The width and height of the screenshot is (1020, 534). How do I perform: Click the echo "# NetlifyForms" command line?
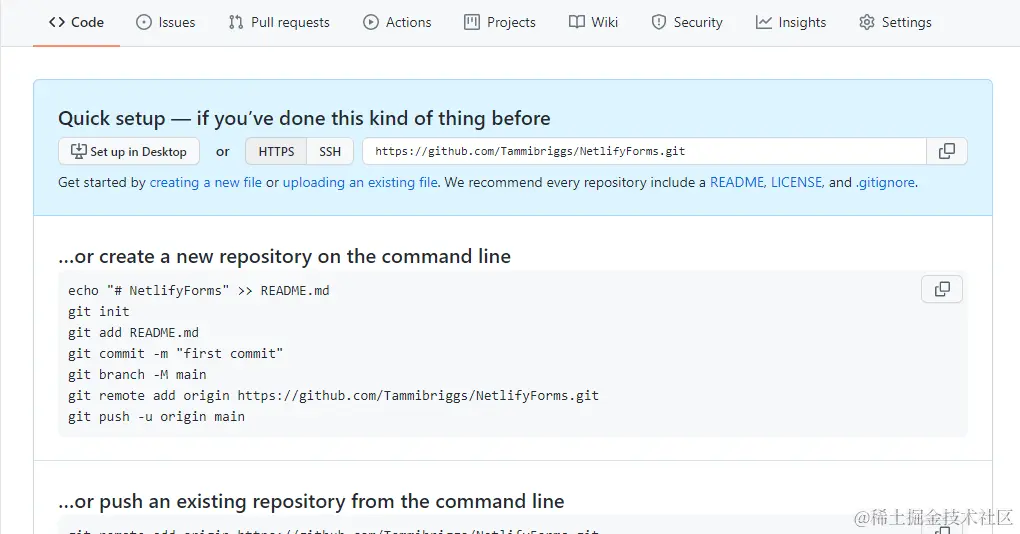[x=198, y=291]
